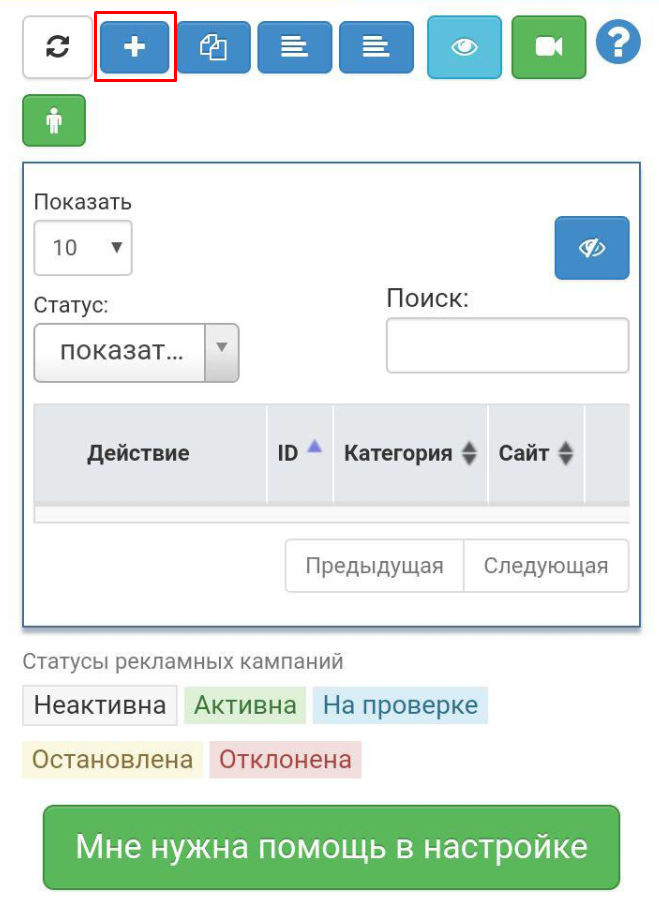This screenshot has width=659, height=918.
Task: Click the first text-lines icon button
Action: 294,47
